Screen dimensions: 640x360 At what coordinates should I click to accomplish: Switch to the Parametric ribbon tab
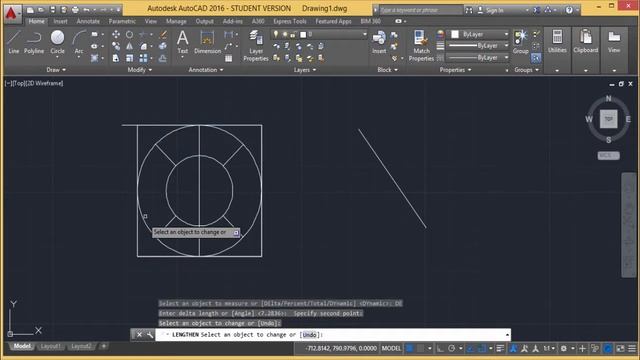(122, 21)
